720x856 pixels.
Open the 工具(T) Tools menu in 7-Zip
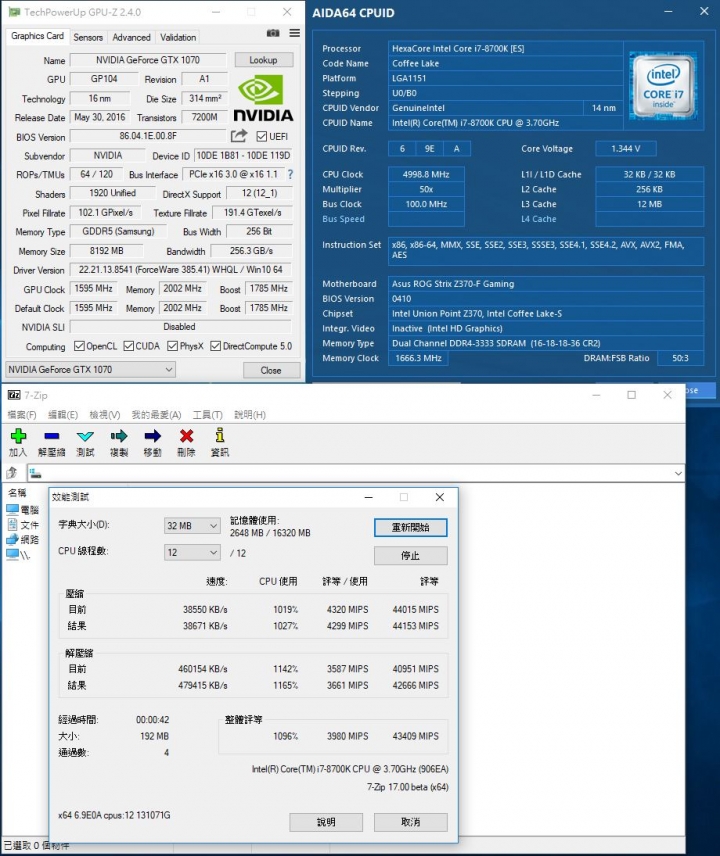click(207, 415)
